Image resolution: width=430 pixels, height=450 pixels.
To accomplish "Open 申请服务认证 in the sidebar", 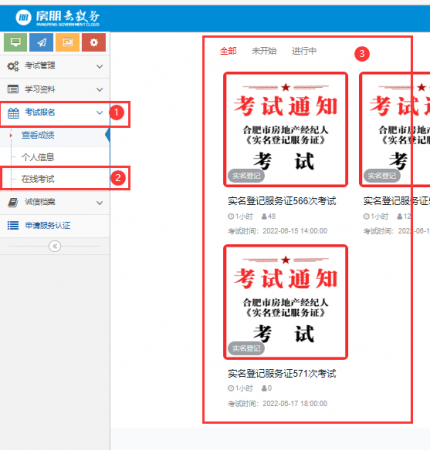I will [55, 225].
